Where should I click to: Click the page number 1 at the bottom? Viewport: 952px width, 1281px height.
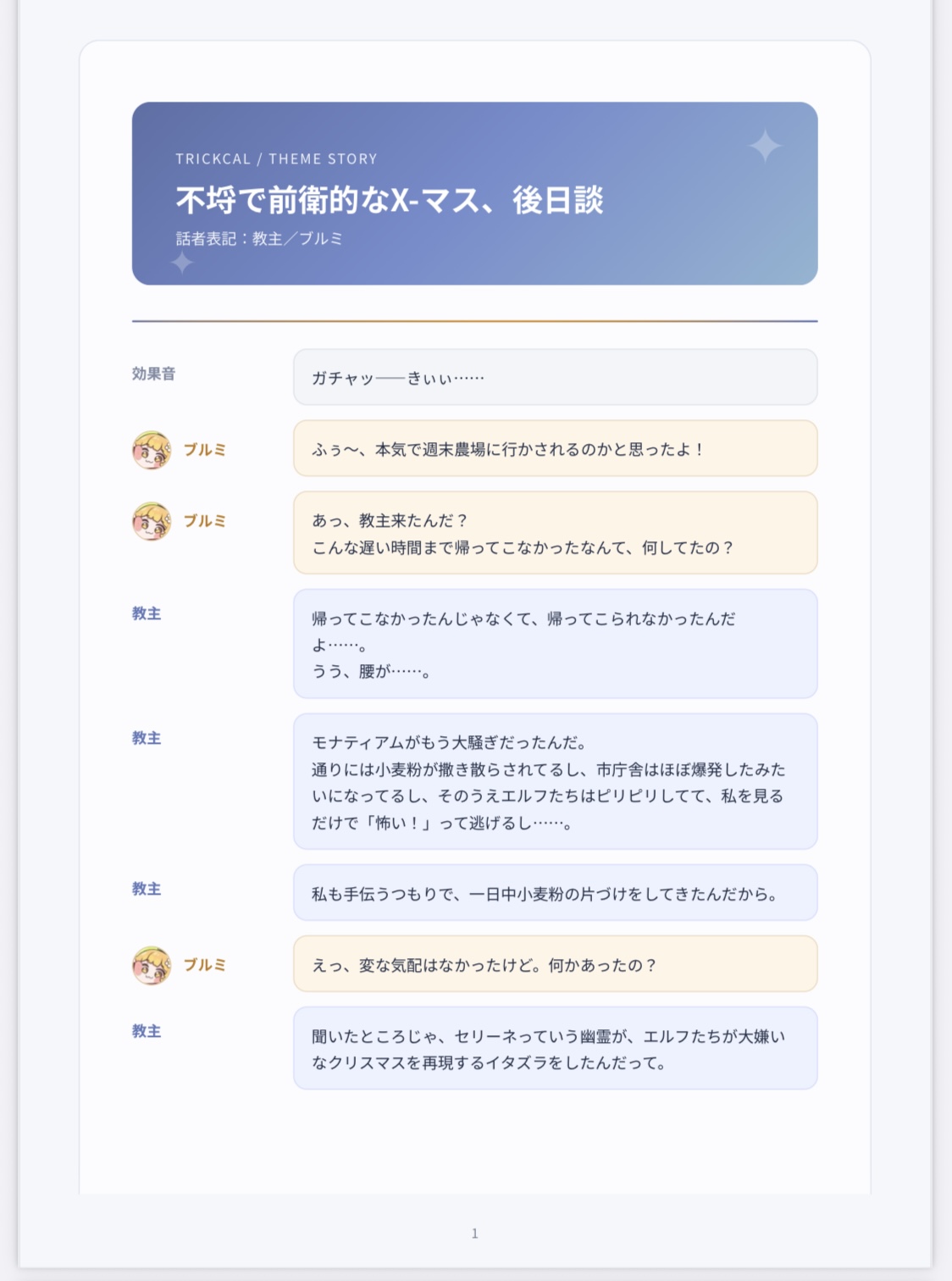pos(475,1234)
